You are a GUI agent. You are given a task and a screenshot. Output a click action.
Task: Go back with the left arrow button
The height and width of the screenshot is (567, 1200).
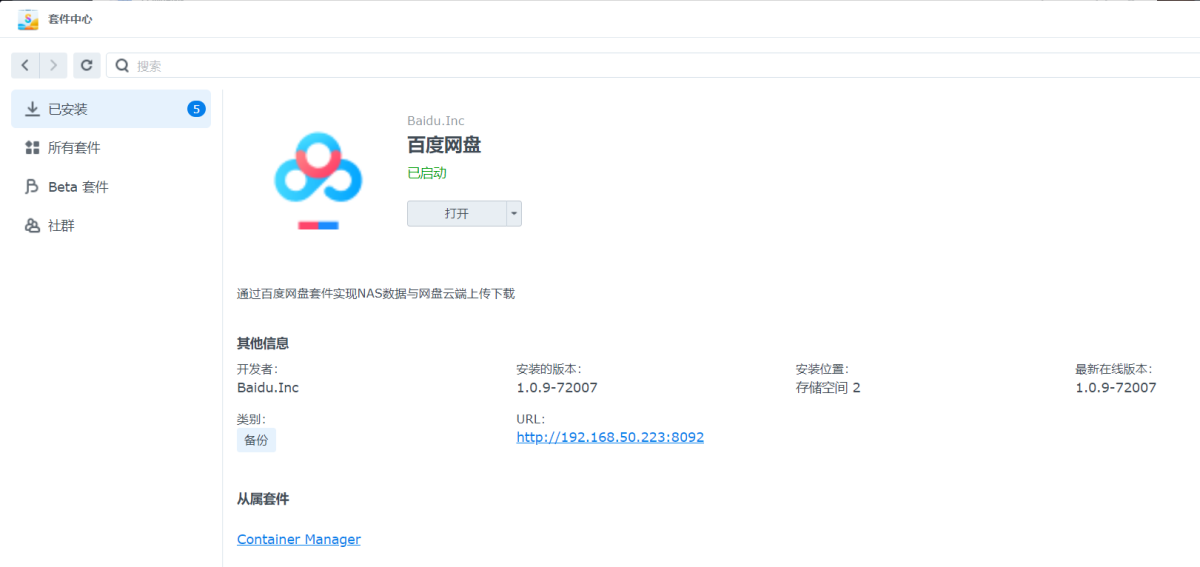[25, 65]
